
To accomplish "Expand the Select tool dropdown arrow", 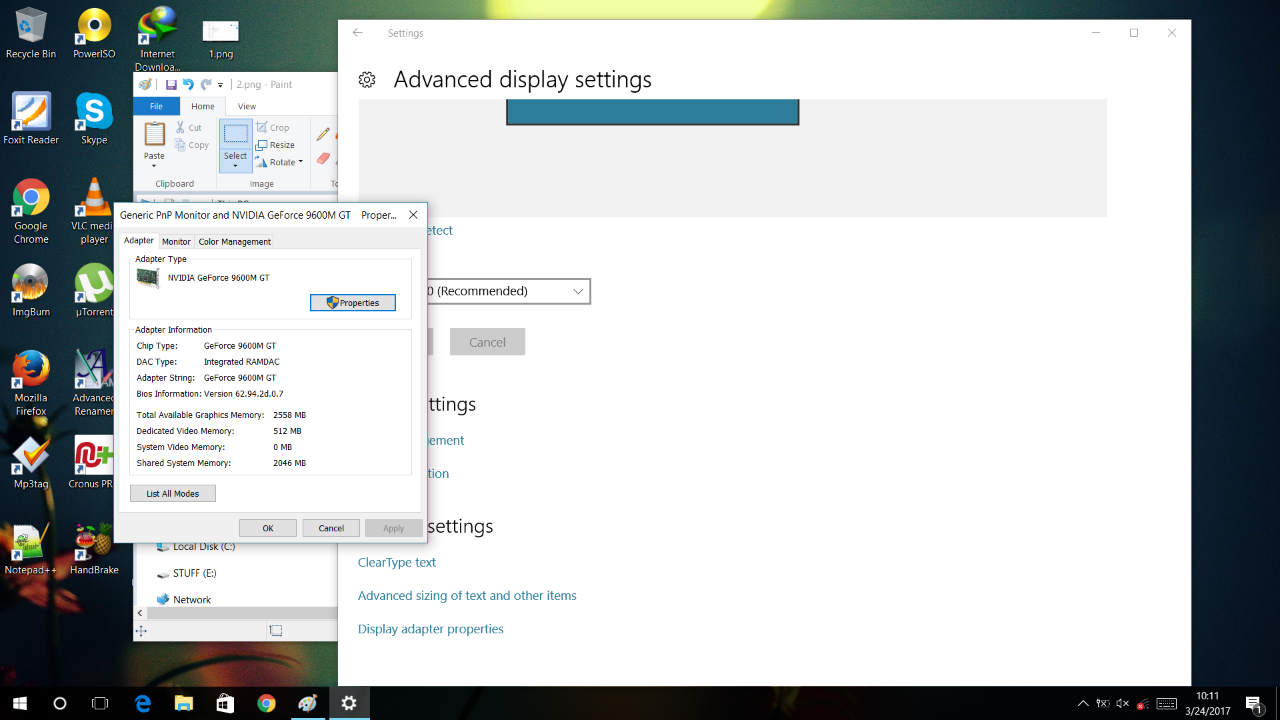I will coord(235,167).
